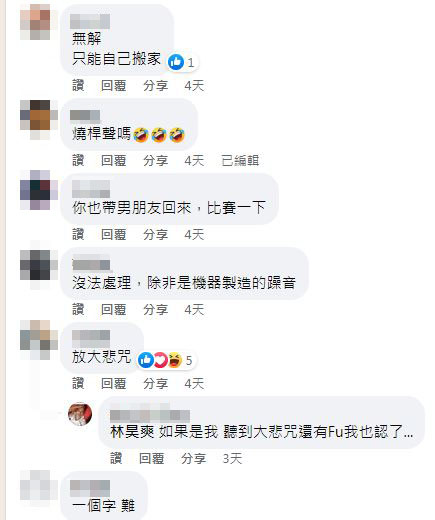Like the 無解 只能自己搬家 comment
The image size is (435, 520).
(x=78, y=86)
